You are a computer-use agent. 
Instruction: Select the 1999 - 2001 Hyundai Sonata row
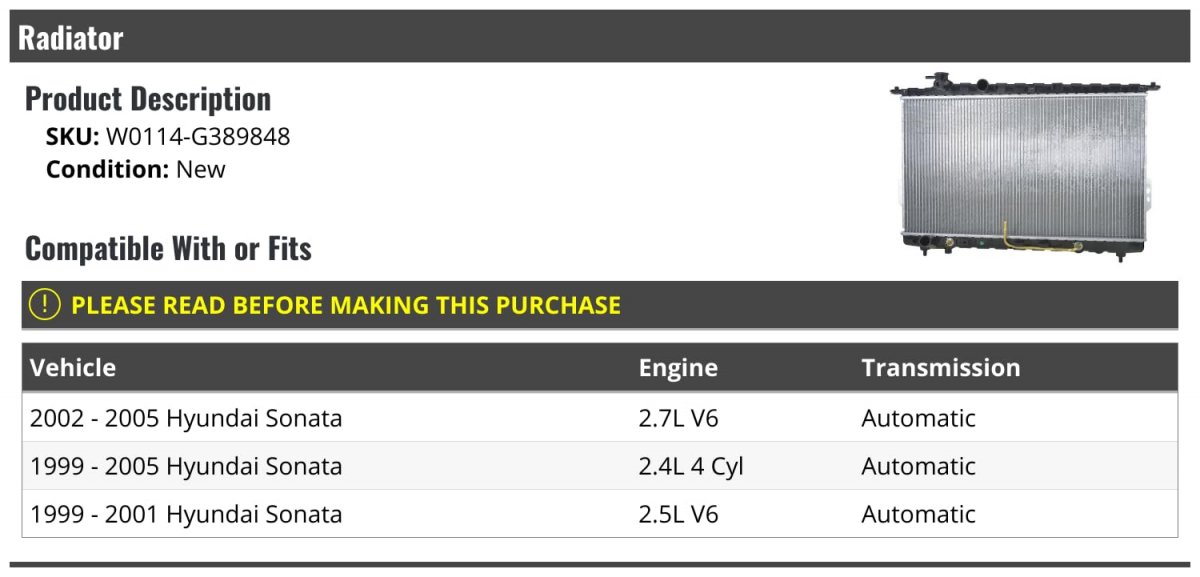point(186,514)
